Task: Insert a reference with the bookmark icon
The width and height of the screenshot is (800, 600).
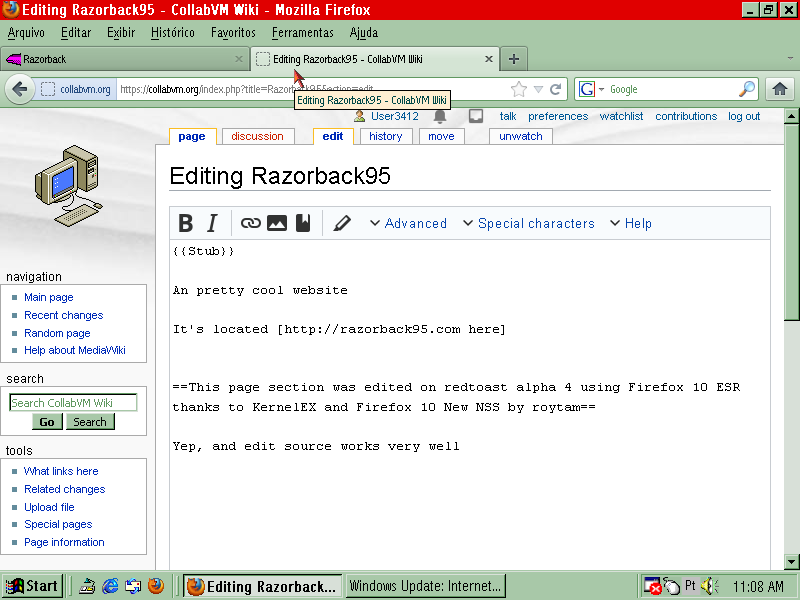Action: point(303,223)
